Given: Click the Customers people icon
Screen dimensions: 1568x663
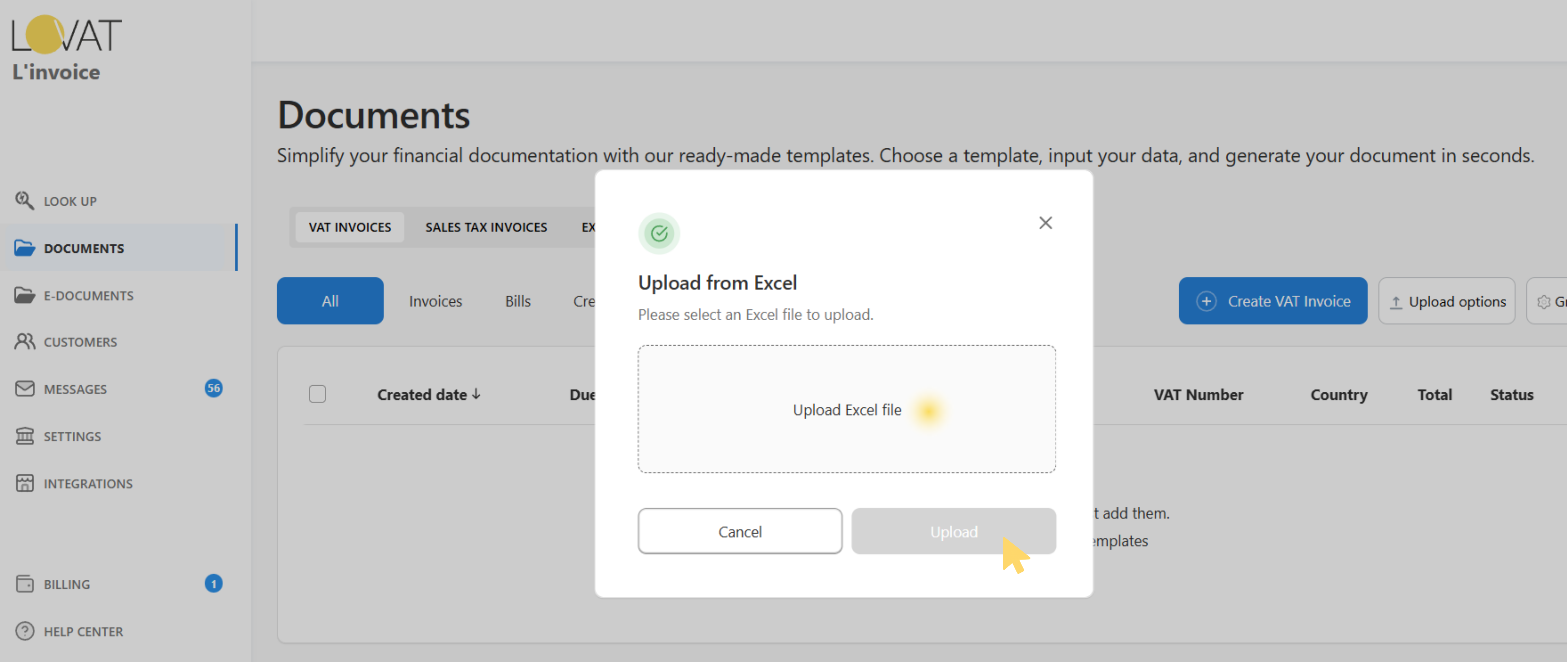Looking at the screenshot, I should coord(24,342).
